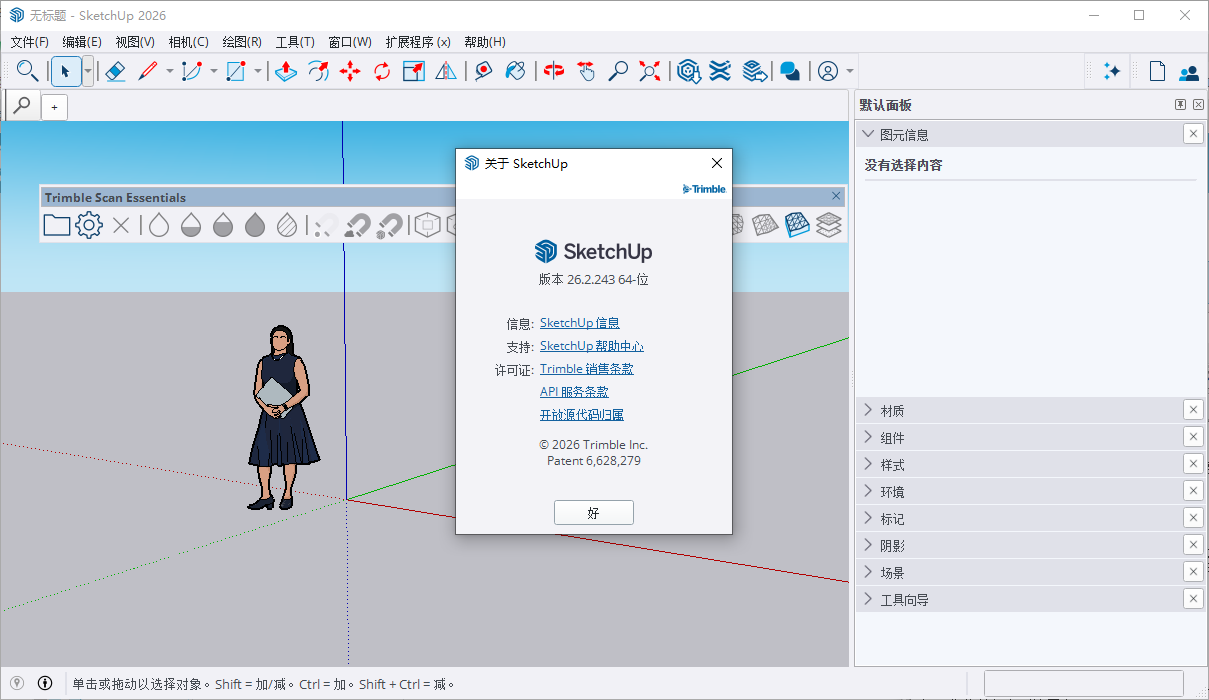The height and width of the screenshot is (700, 1209).
Task: Click the info circle icon in status bar
Action: [45, 683]
